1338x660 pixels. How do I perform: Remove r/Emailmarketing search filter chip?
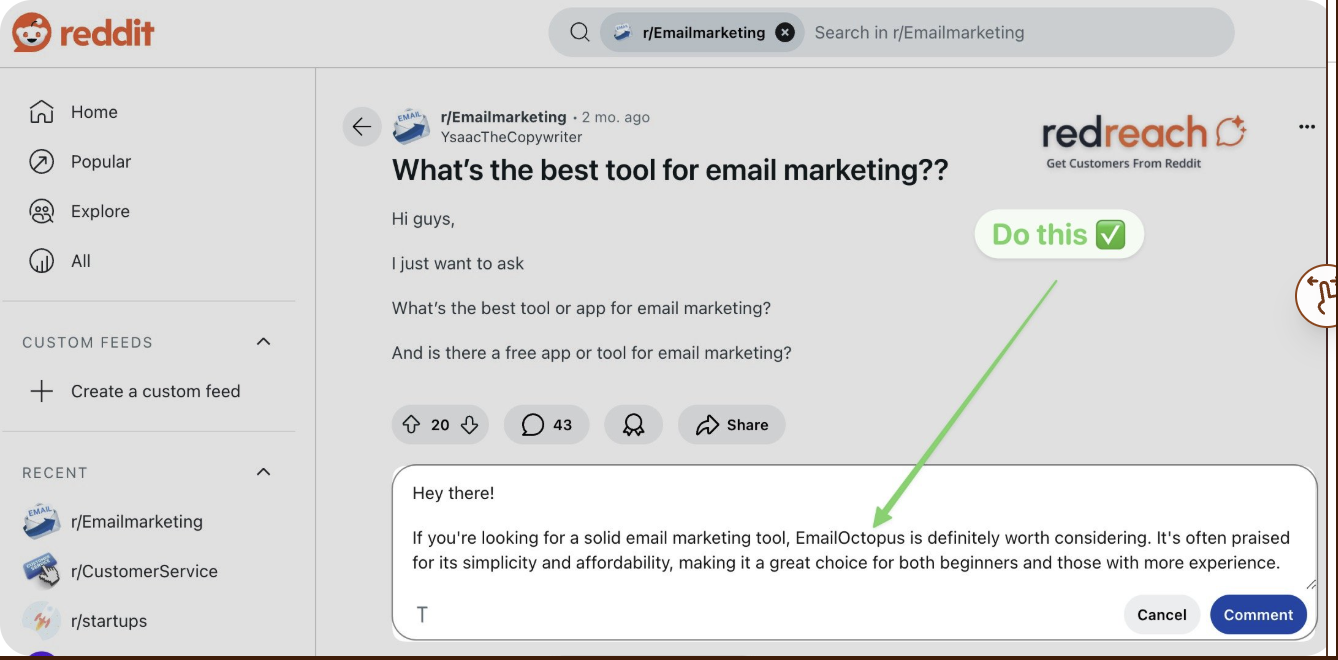pyautogui.click(x=785, y=33)
